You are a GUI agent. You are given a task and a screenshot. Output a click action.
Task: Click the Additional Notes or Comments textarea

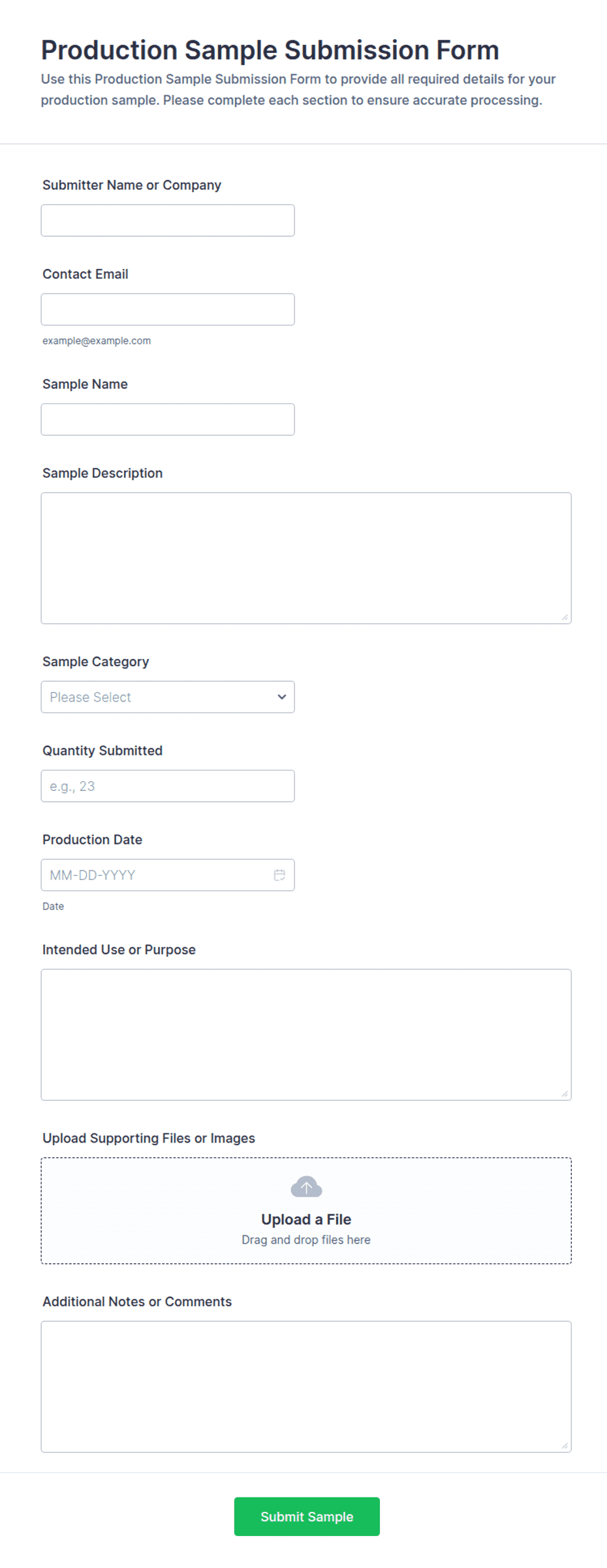(x=306, y=1387)
